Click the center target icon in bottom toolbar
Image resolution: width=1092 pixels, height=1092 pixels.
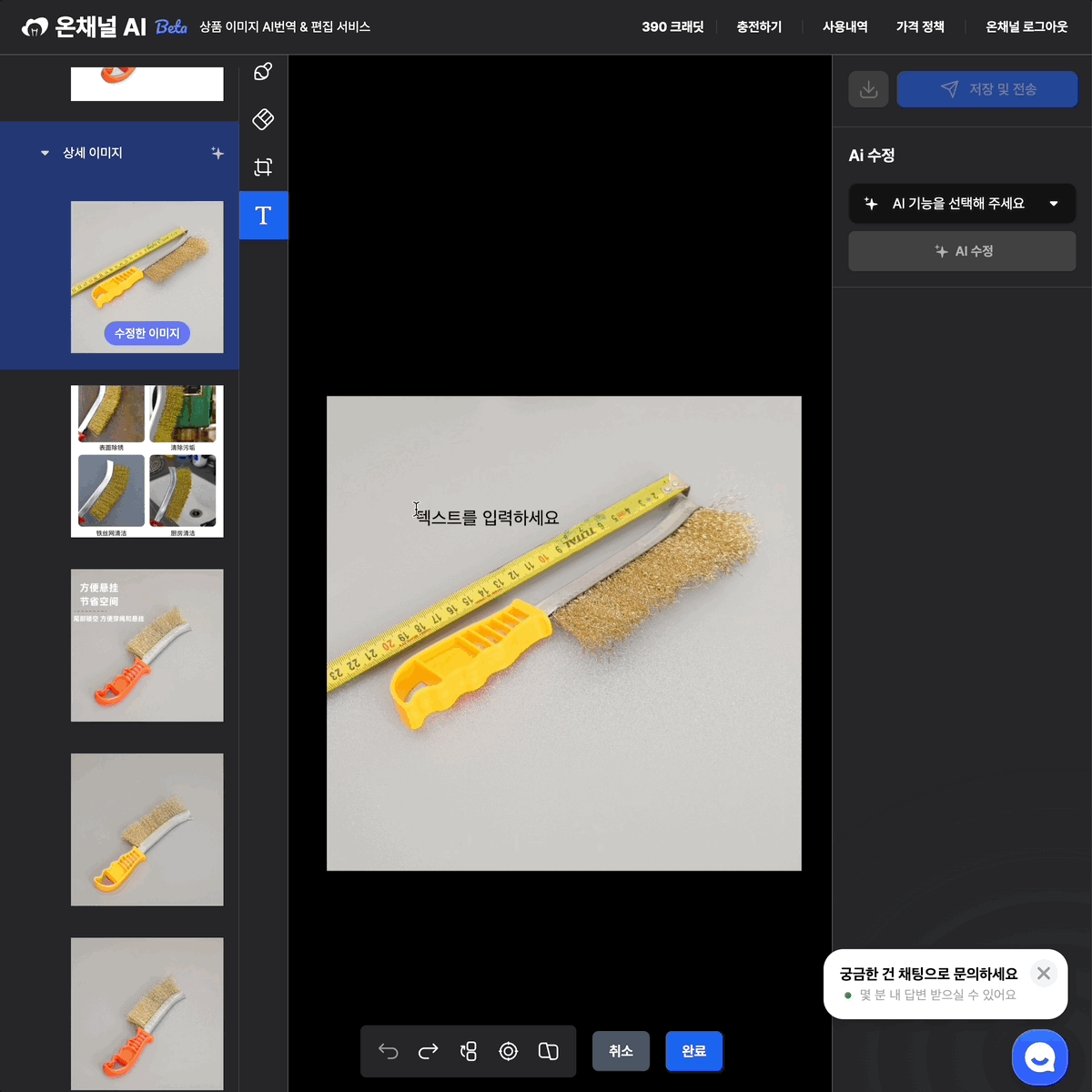click(x=509, y=1052)
